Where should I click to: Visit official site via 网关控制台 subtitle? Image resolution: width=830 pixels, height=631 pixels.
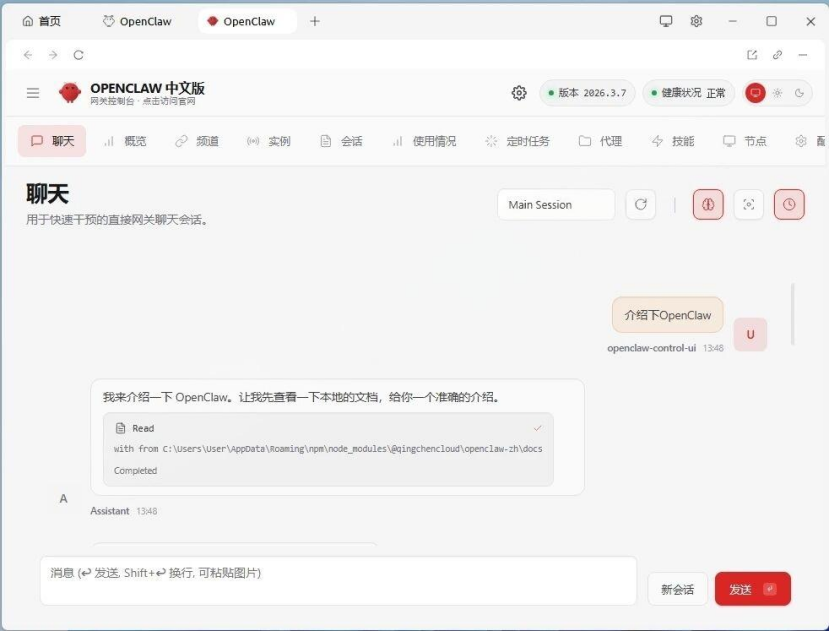click(142, 101)
